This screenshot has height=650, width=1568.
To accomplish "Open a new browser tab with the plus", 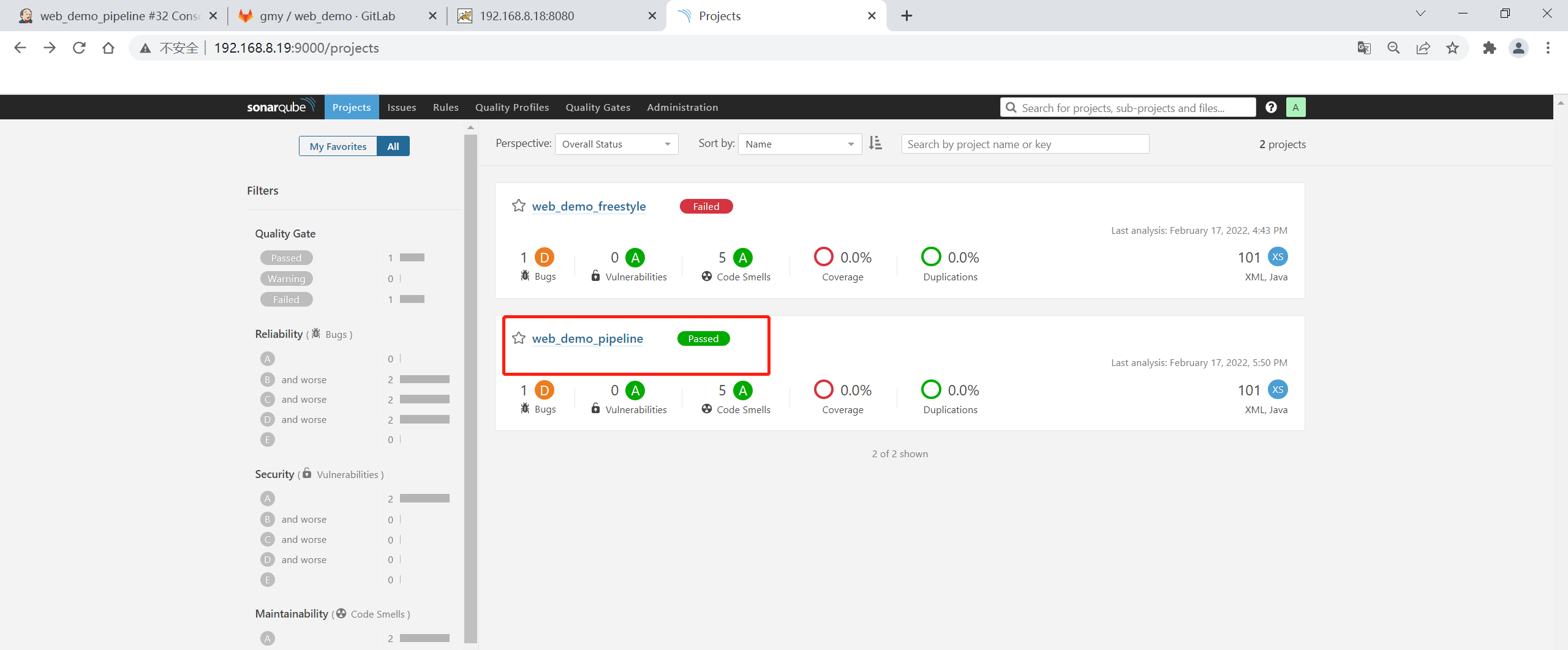I will coord(907,16).
